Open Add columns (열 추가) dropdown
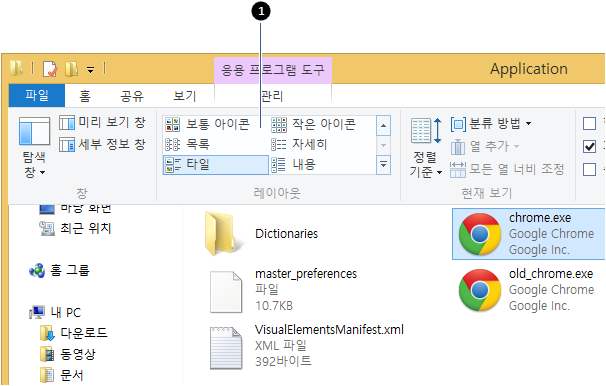 coord(485,146)
